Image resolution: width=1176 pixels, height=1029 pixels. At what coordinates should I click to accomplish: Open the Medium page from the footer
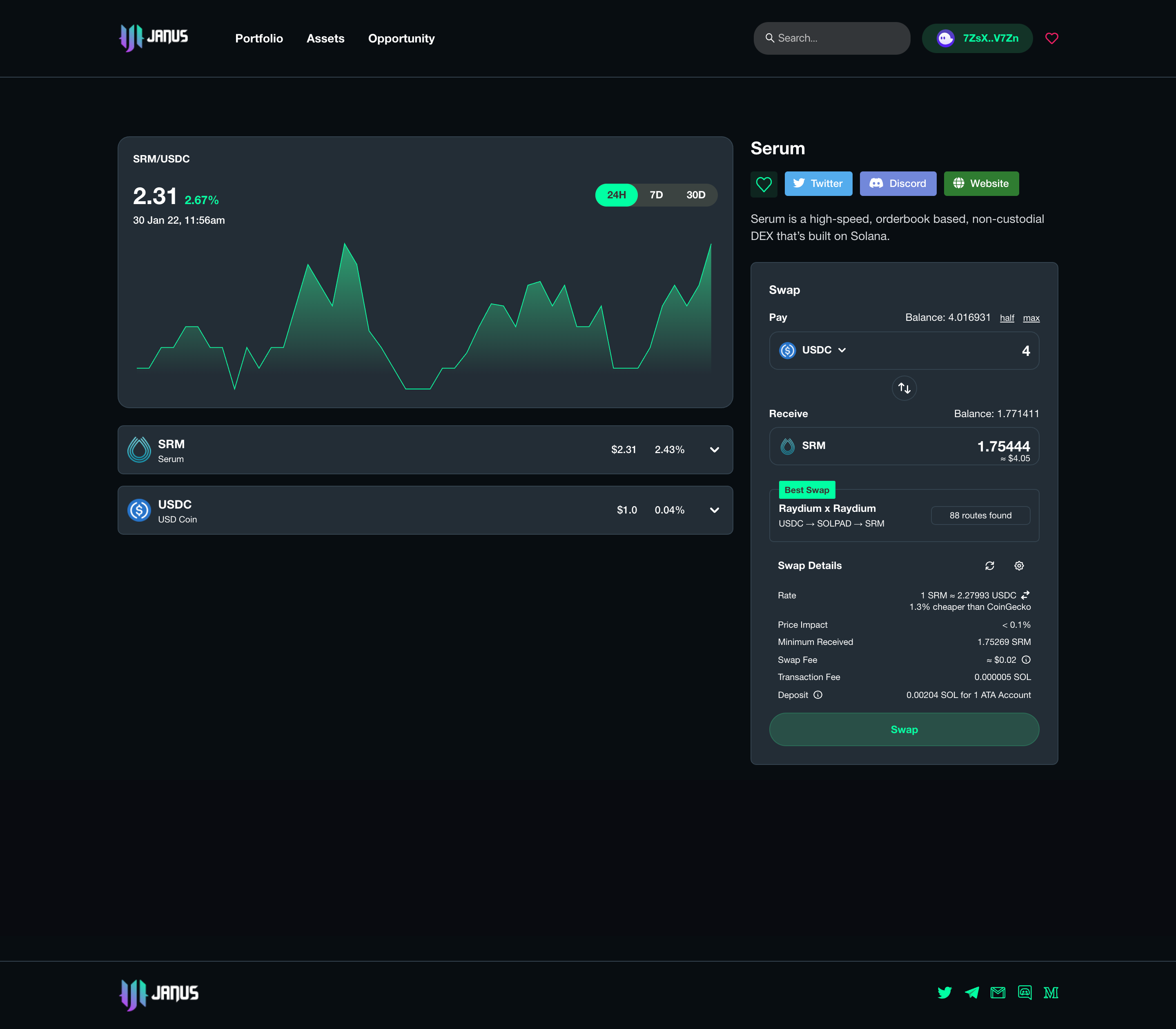1052,993
